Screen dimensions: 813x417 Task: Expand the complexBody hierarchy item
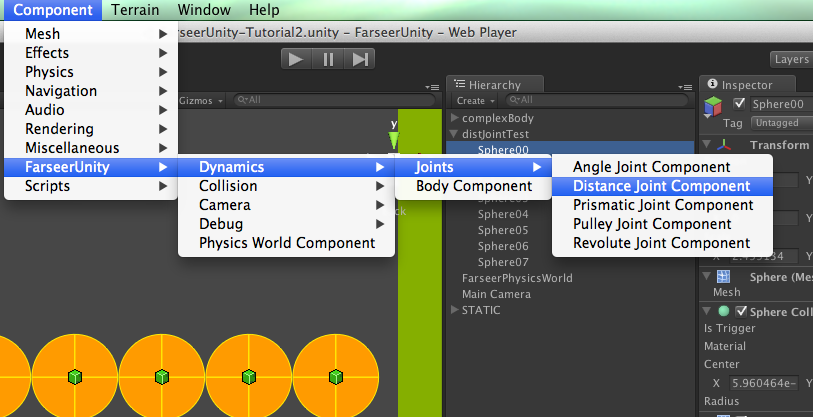[x=455, y=118]
